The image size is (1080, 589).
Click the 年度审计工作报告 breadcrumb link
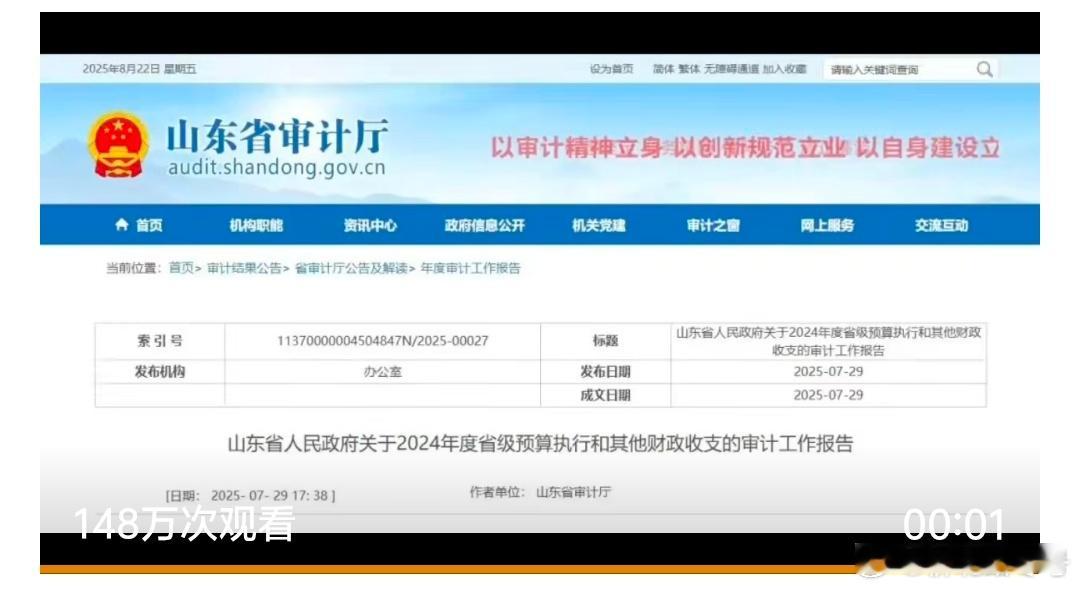click(x=470, y=268)
